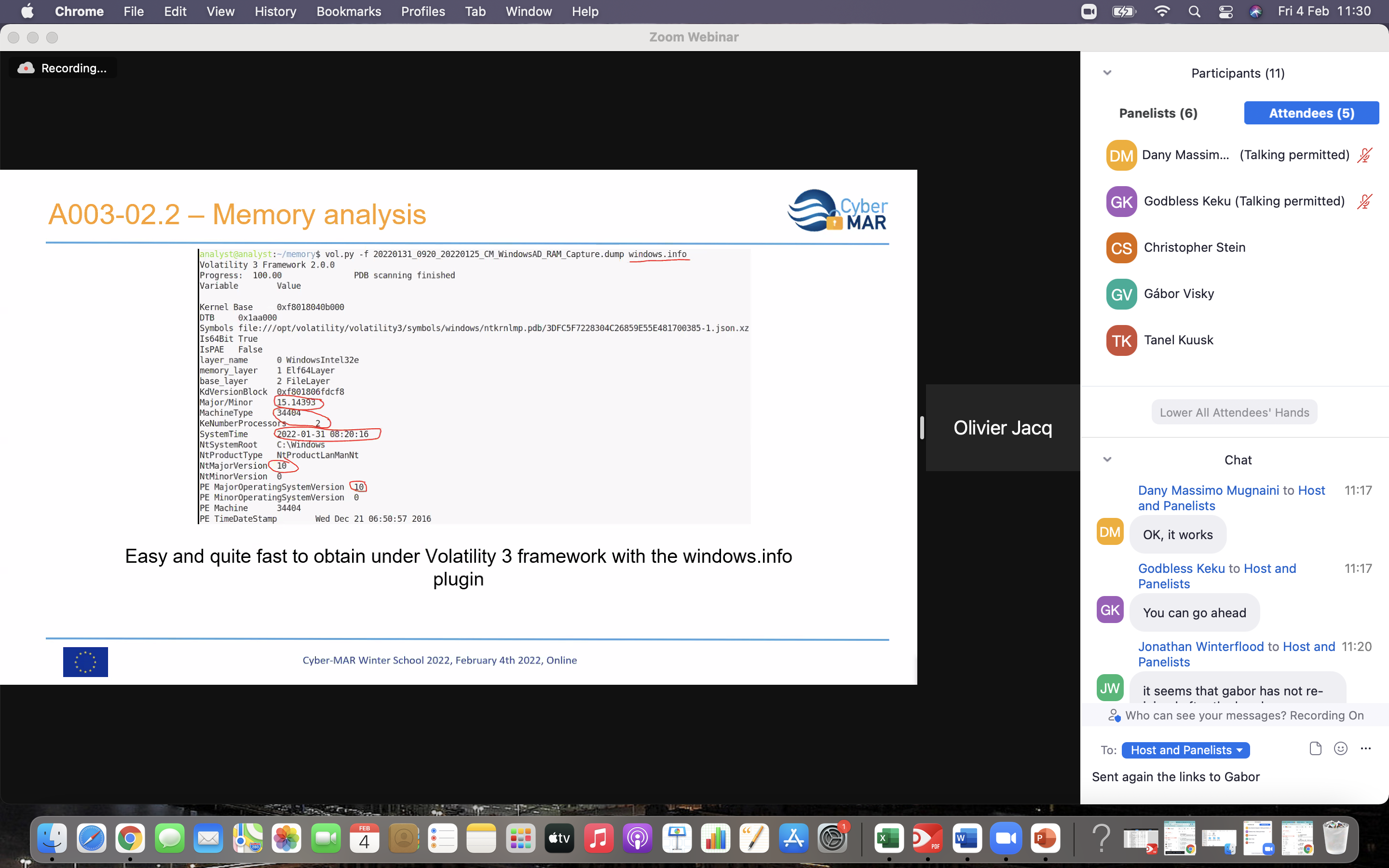Open Control Center in menu bar

(x=1226, y=12)
